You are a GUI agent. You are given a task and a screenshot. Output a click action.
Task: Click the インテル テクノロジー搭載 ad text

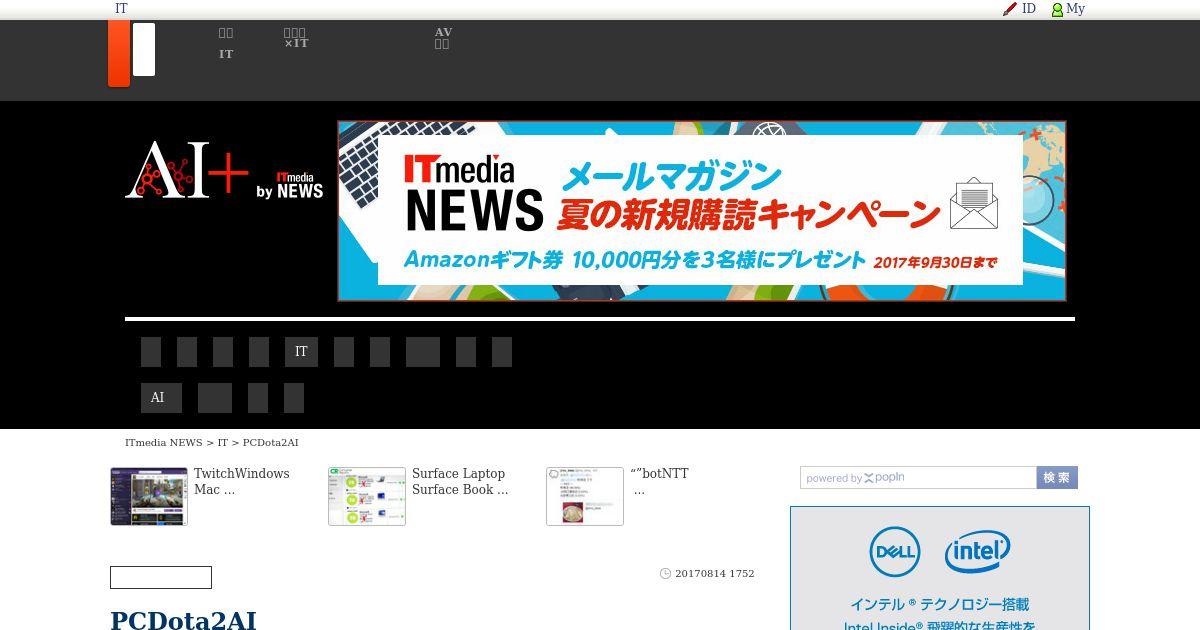939,604
